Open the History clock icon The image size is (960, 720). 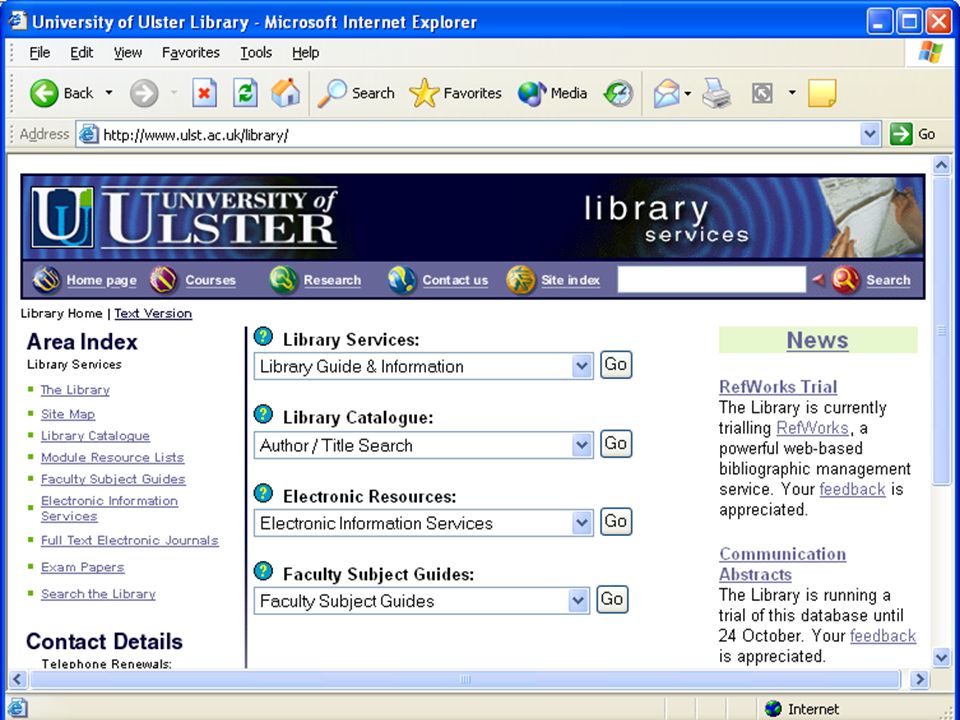[x=618, y=94]
